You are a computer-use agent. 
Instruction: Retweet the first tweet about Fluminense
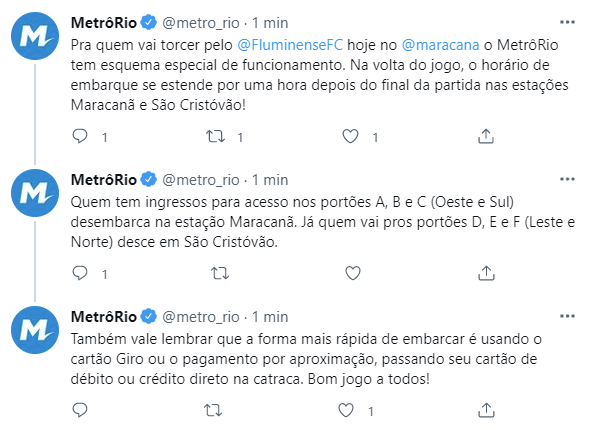click(x=215, y=136)
